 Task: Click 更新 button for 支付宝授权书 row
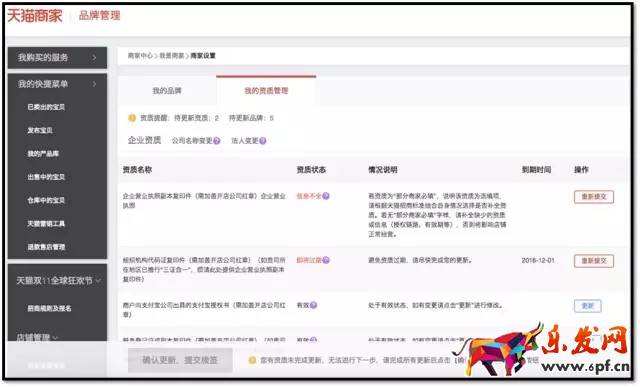588,306
